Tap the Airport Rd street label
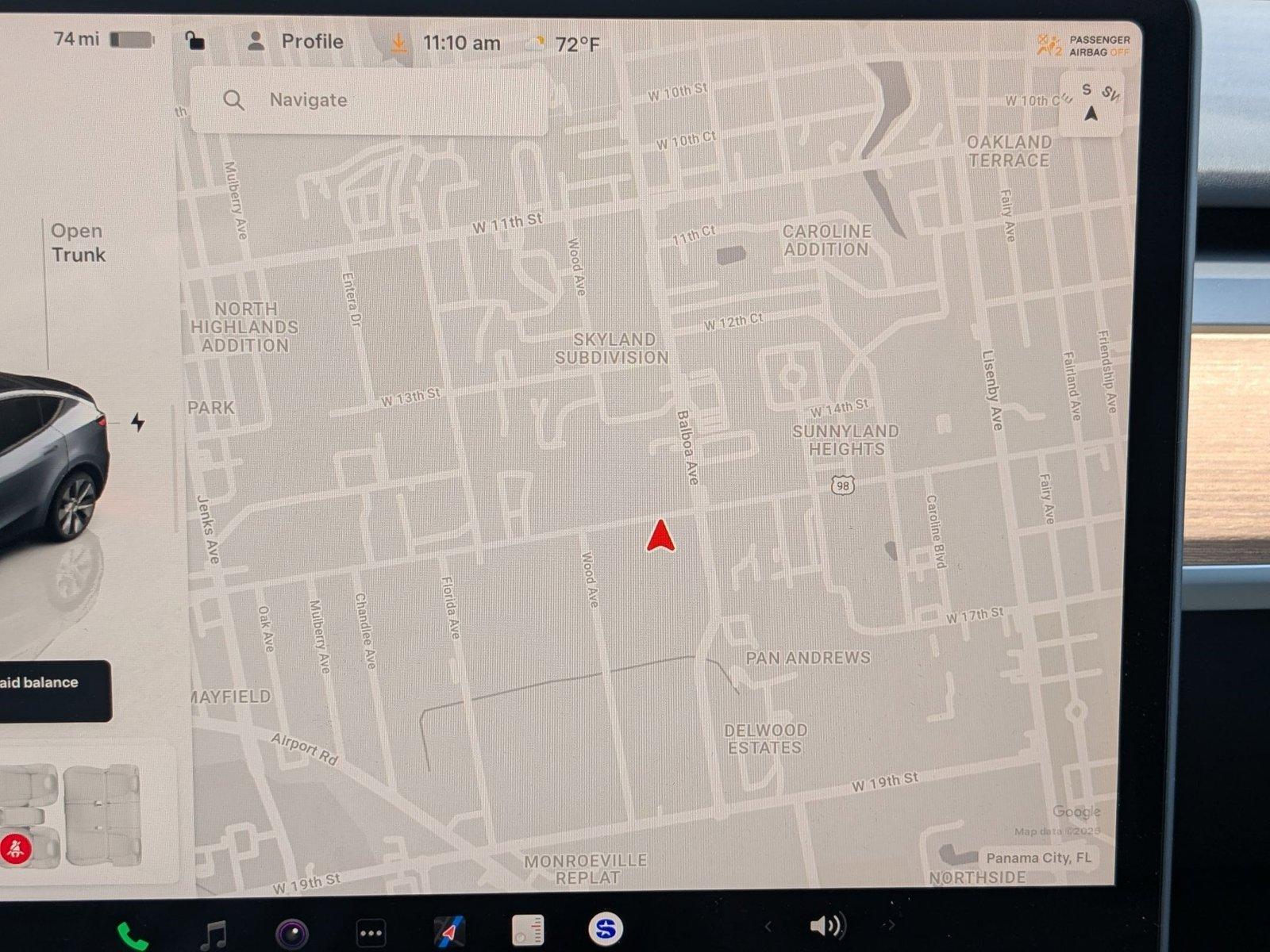The width and height of the screenshot is (1270, 952). pos(305,749)
